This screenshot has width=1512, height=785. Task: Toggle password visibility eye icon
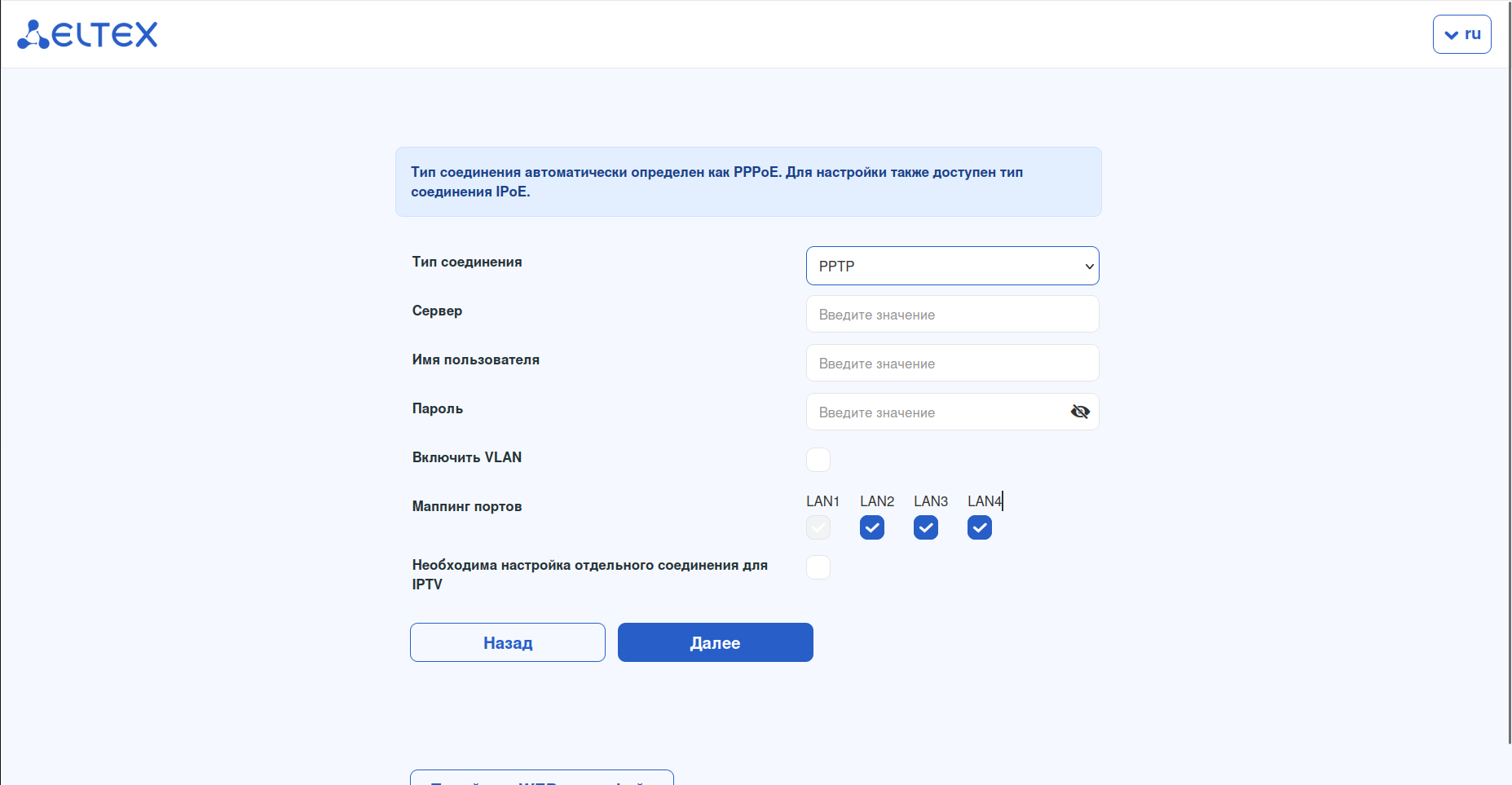coord(1080,412)
